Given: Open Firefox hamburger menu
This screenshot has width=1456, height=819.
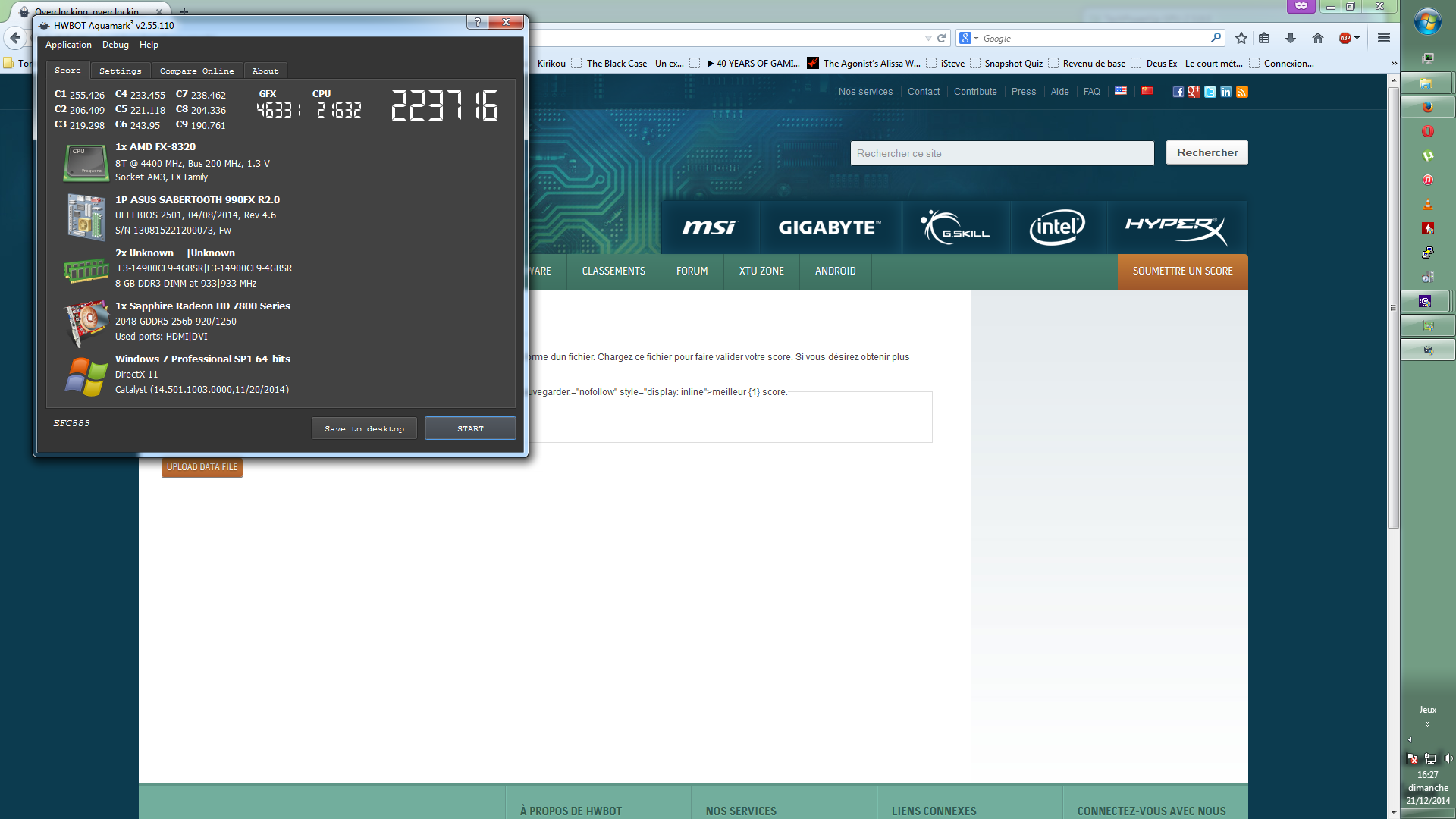Looking at the screenshot, I should 1384,38.
